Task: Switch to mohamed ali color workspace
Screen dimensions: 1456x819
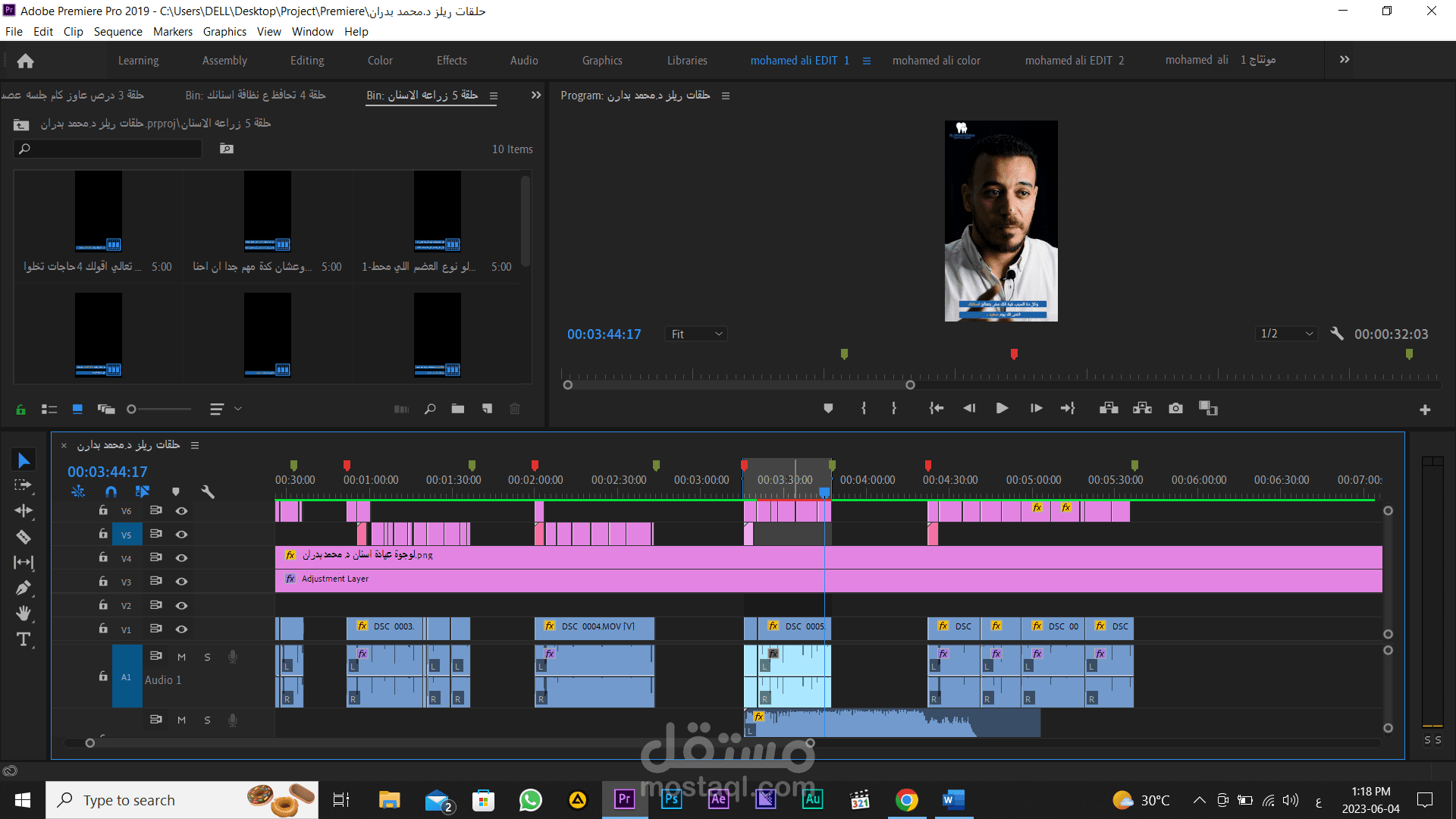Action: click(x=936, y=61)
